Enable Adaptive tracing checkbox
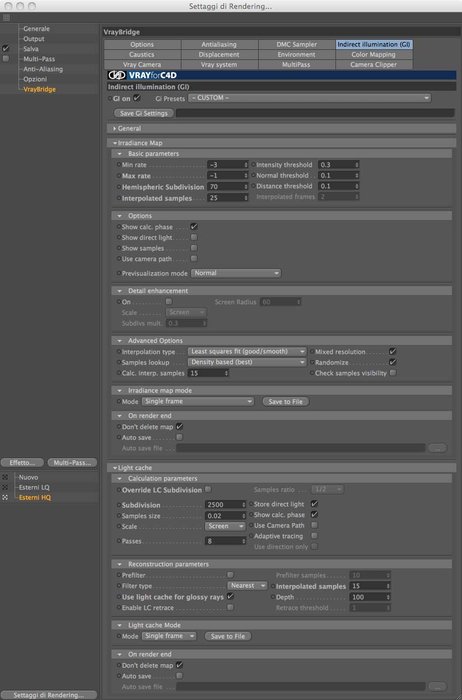The image size is (462, 700). pyautogui.click(x=314, y=536)
